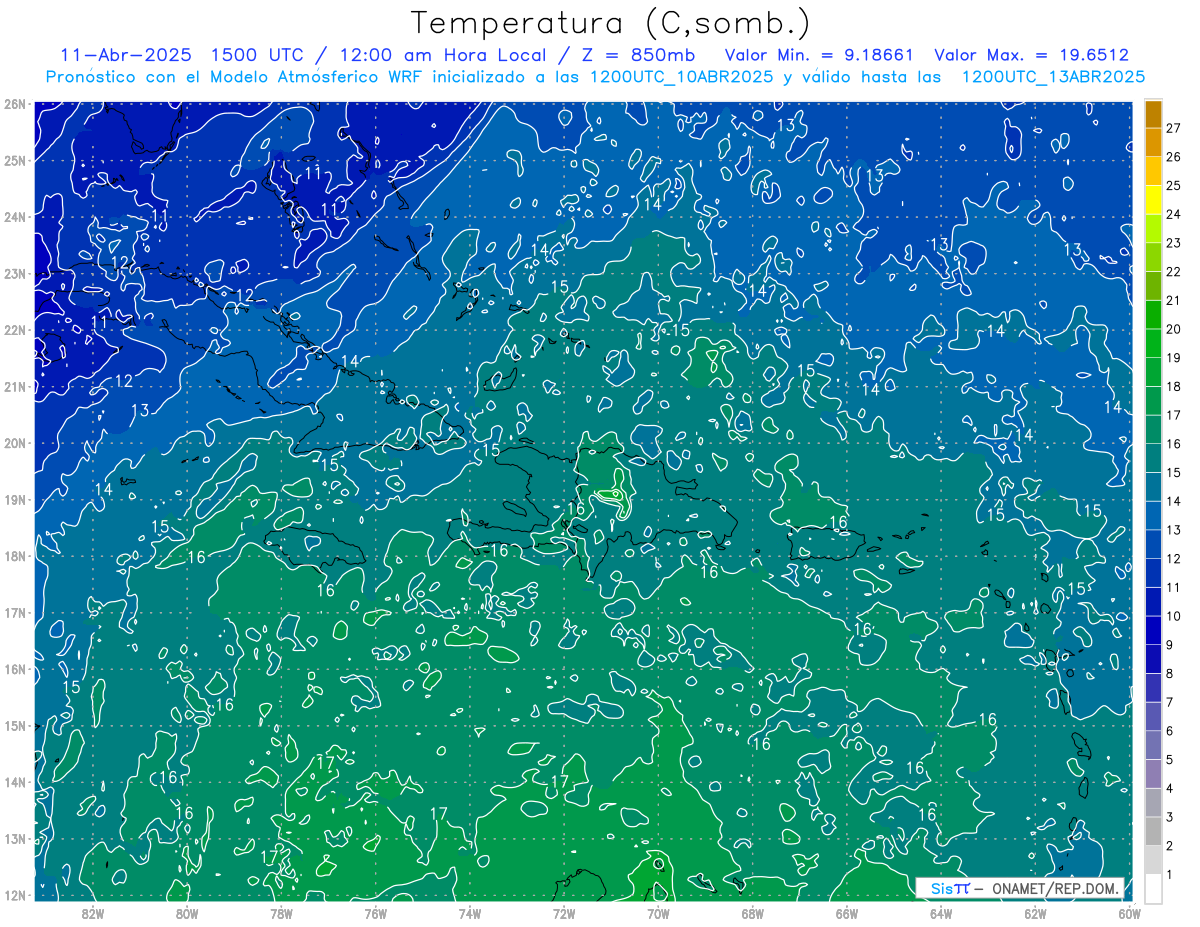Click the 17N latitude axis label
This screenshot has height=927, width=1200.
coord(14,612)
